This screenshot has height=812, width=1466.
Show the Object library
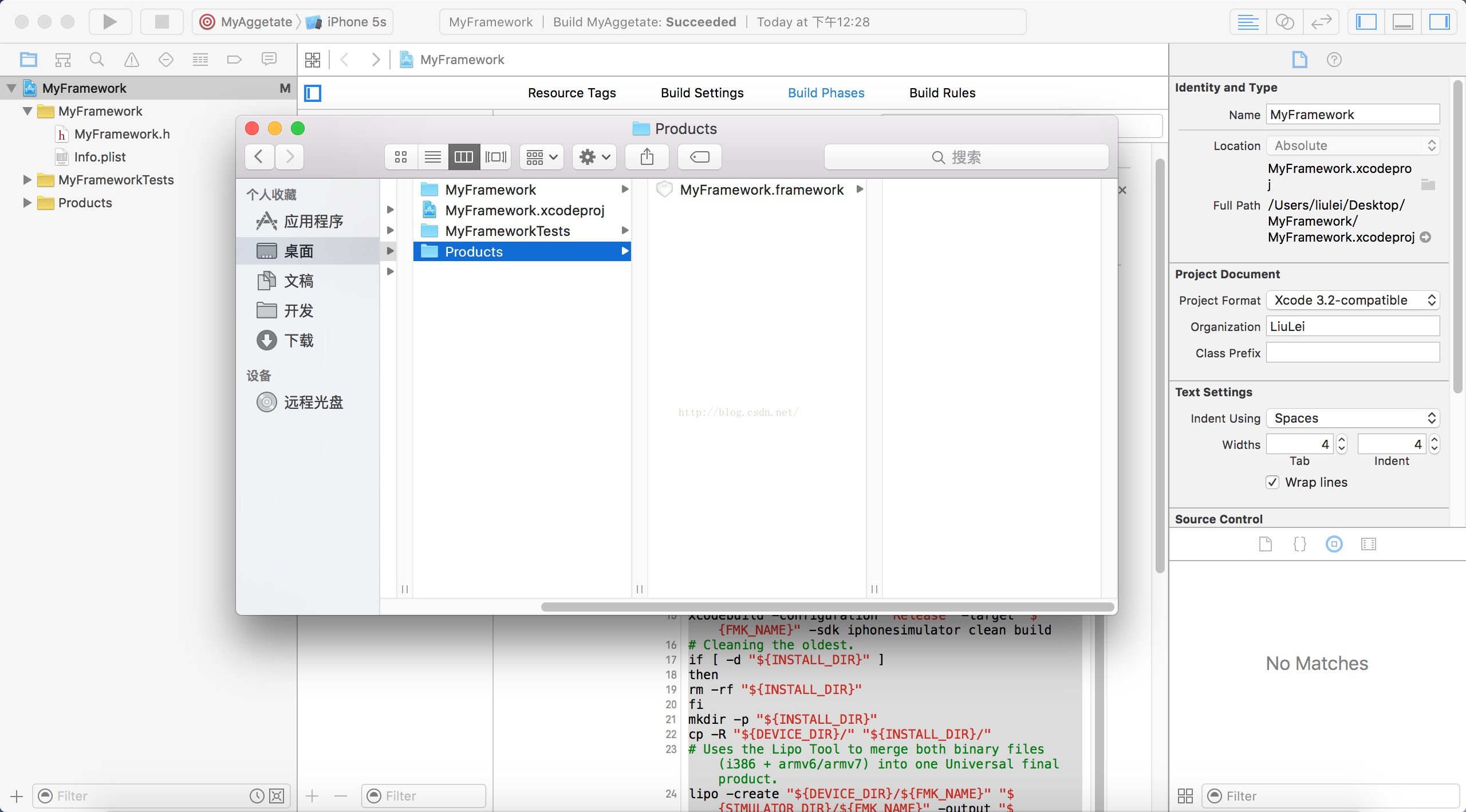click(x=1334, y=544)
